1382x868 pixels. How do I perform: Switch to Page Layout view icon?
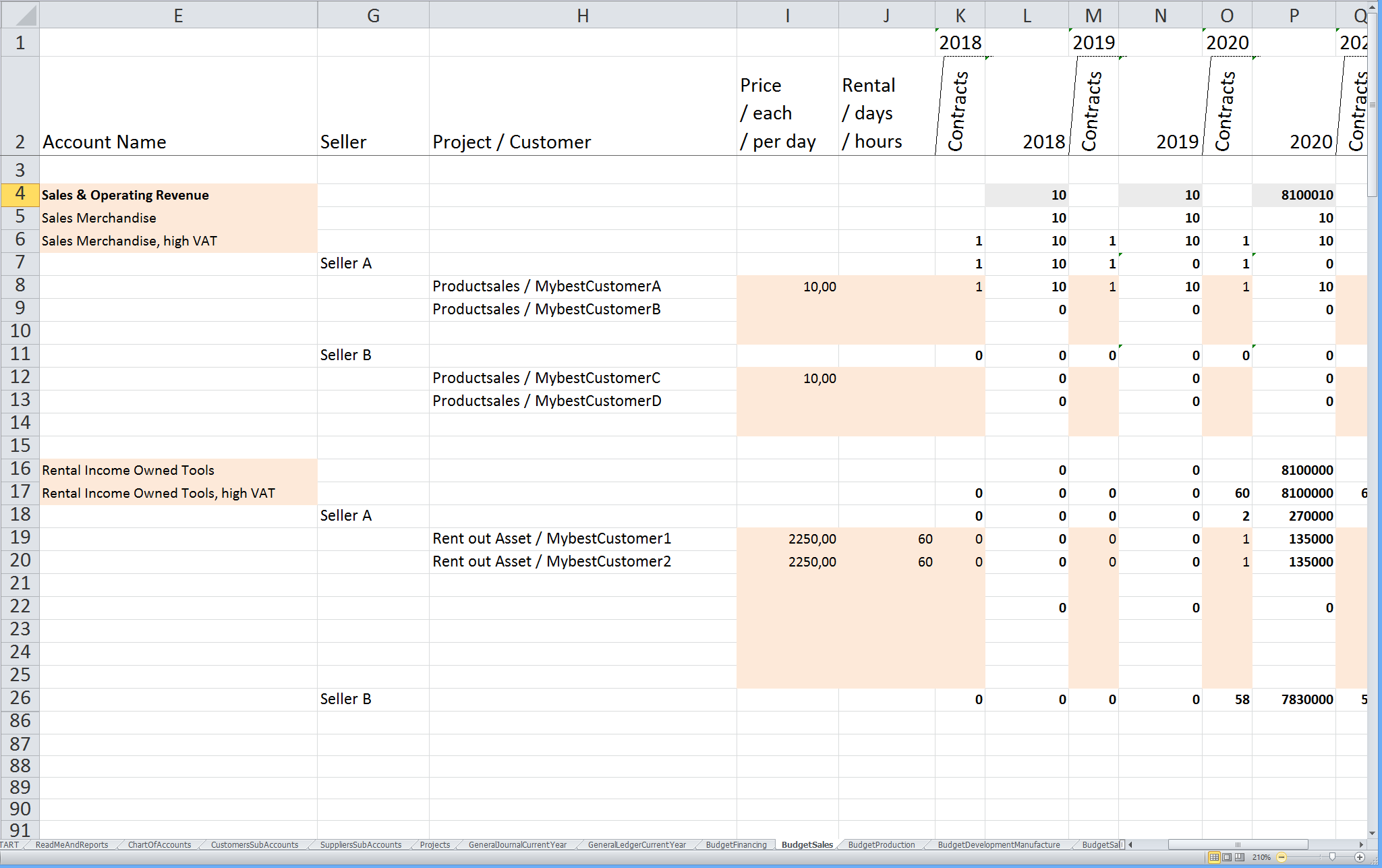[1227, 857]
